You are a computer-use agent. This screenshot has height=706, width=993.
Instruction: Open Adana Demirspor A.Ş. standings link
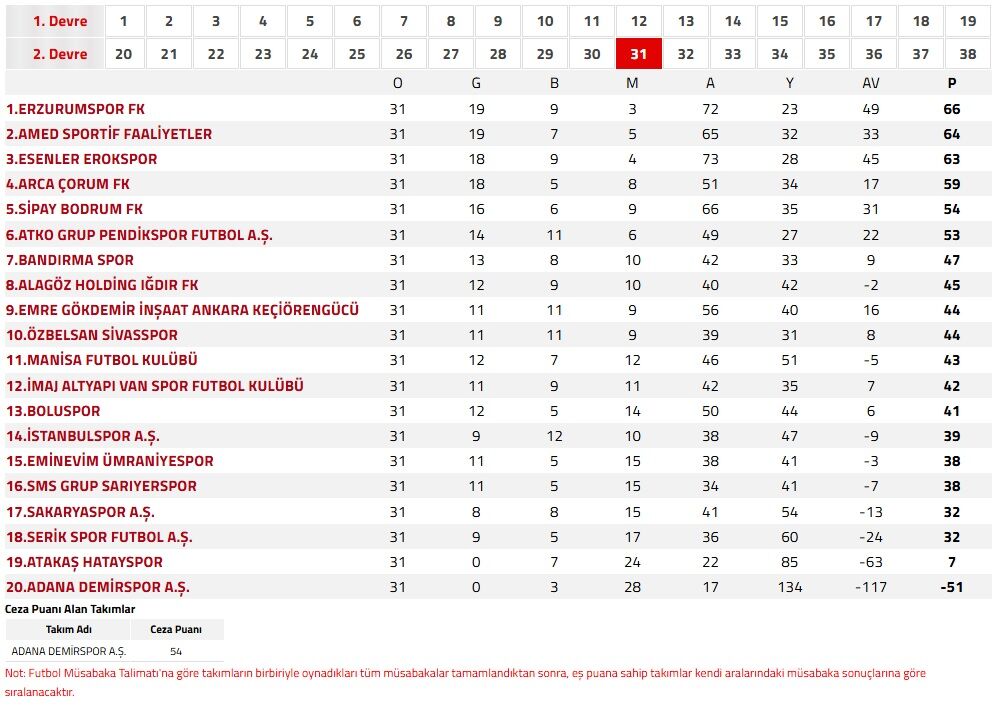click(98, 587)
